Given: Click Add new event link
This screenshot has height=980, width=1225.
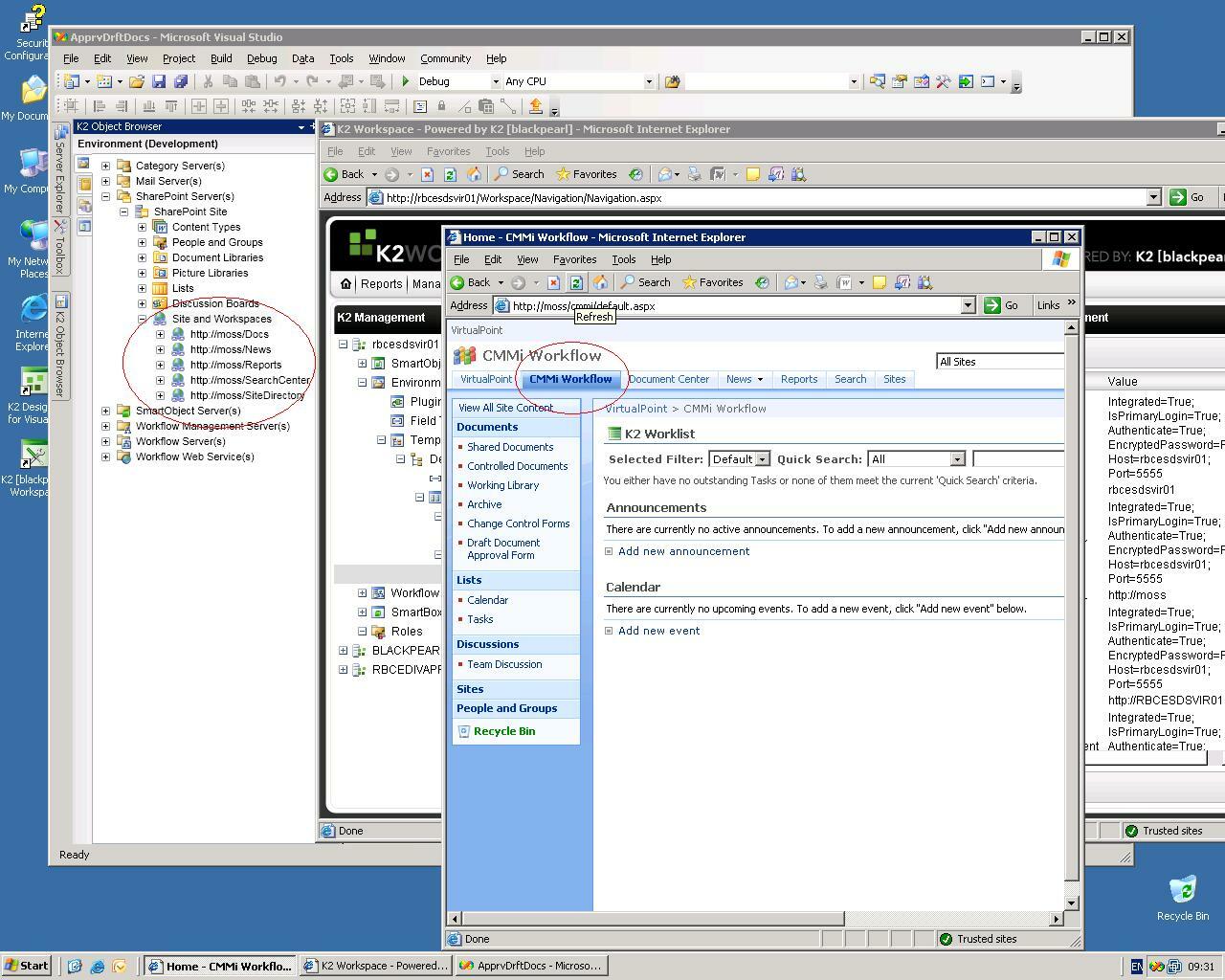Looking at the screenshot, I should click(658, 631).
